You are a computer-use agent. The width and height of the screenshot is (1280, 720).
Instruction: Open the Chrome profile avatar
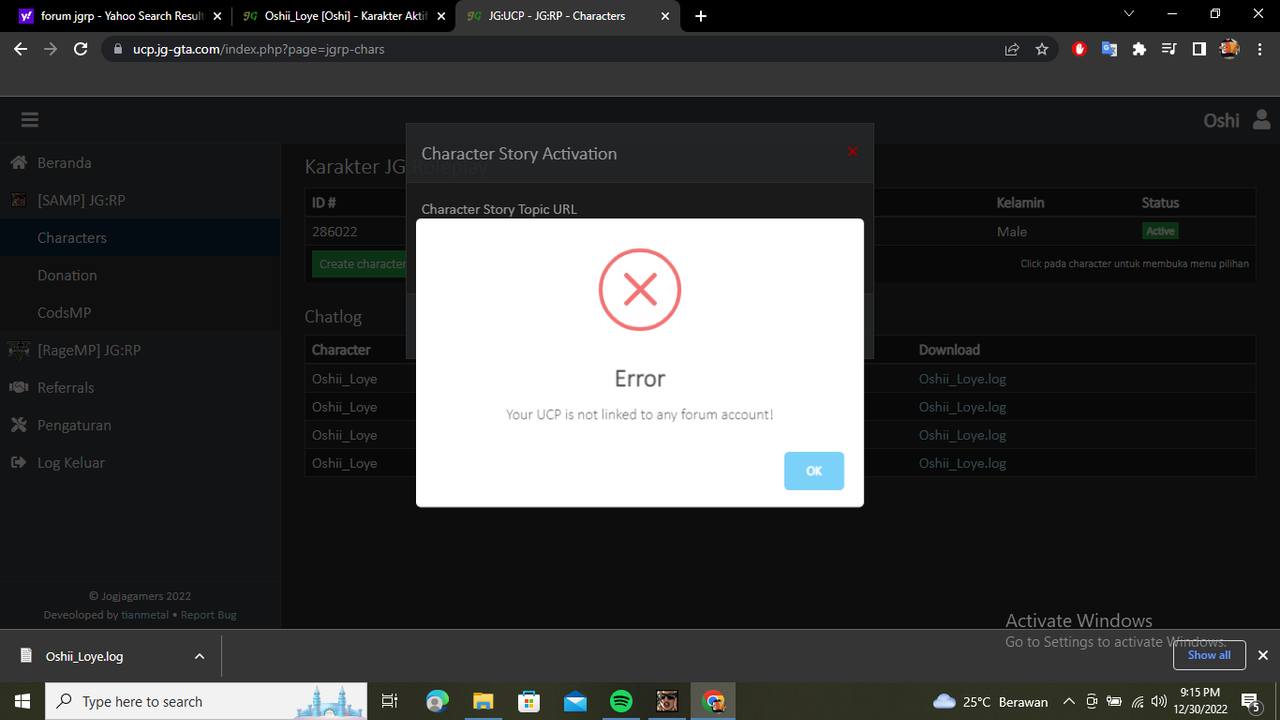[1229, 49]
